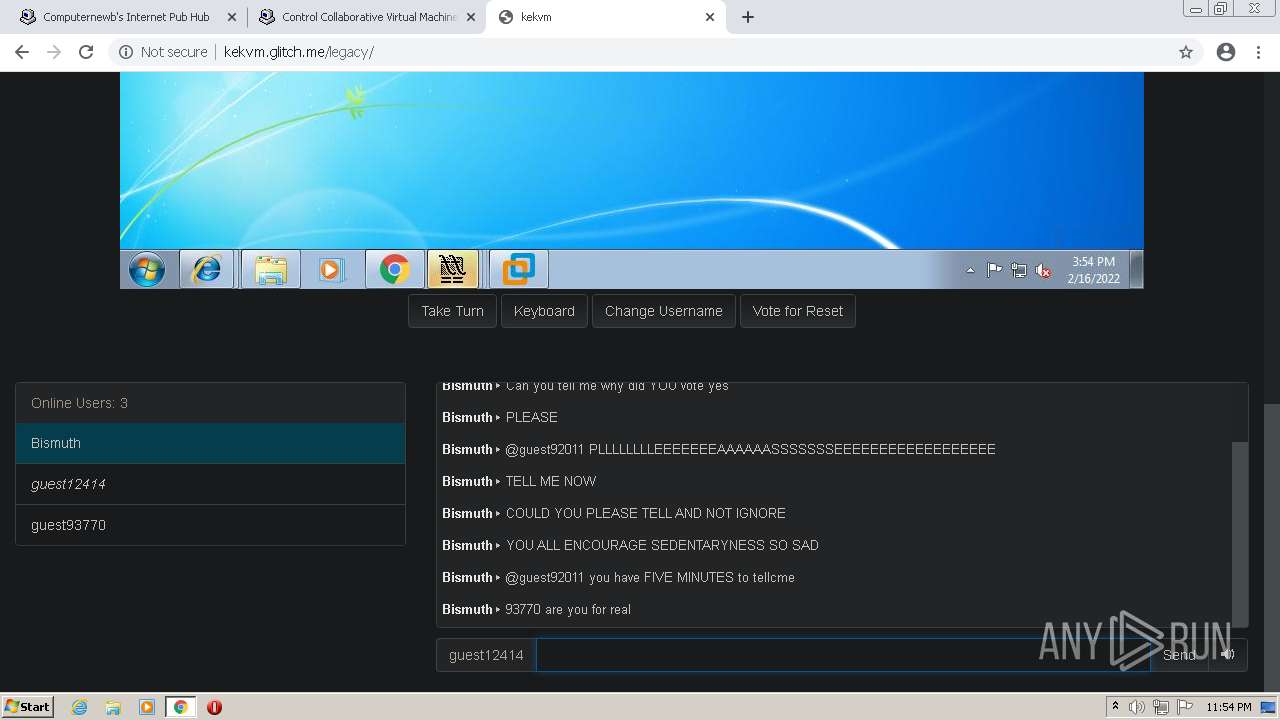Bookmark this page with the star
The height and width of the screenshot is (720, 1280).
1186,52
